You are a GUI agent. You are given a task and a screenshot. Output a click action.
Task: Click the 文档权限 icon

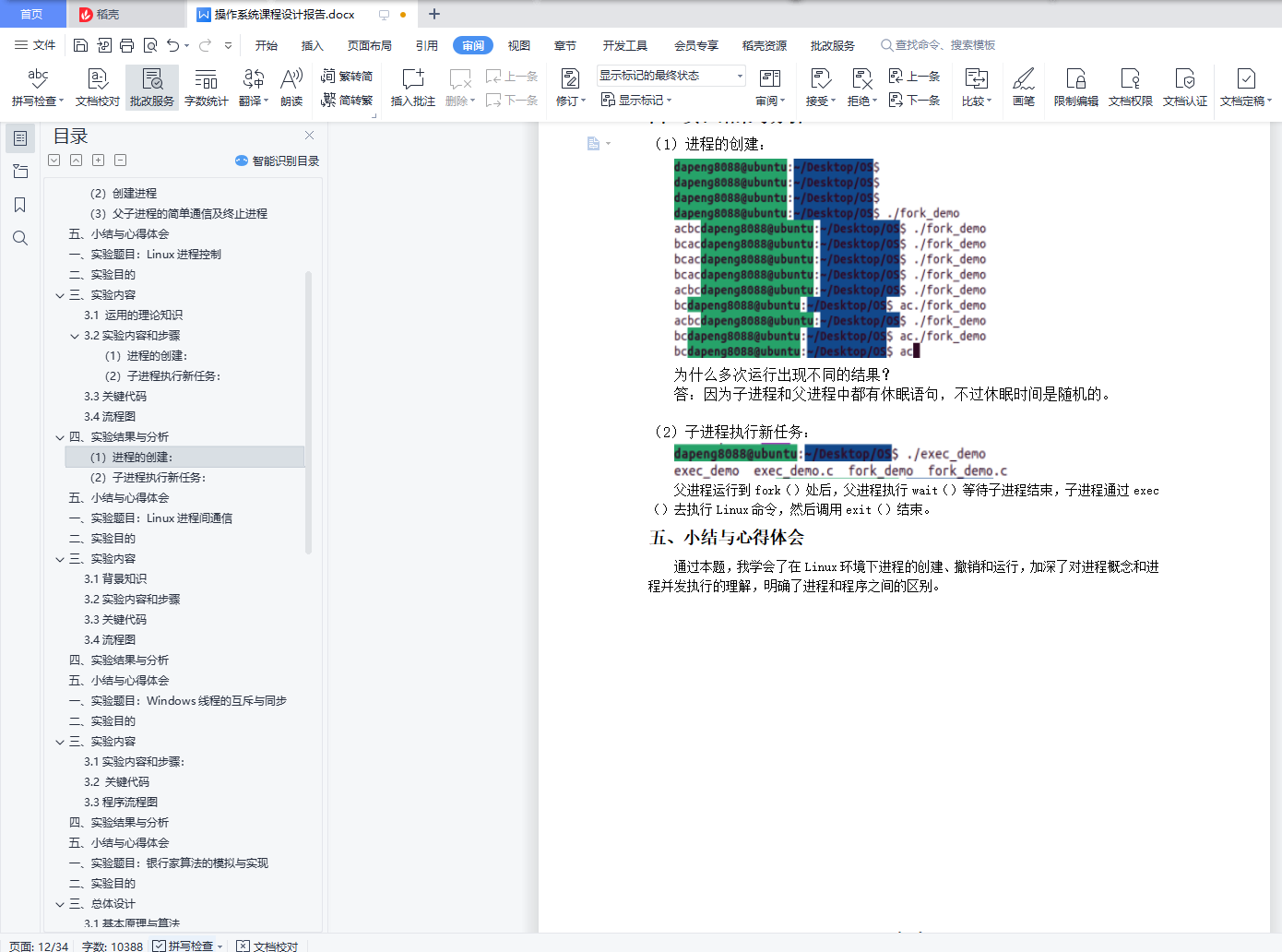1131,88
